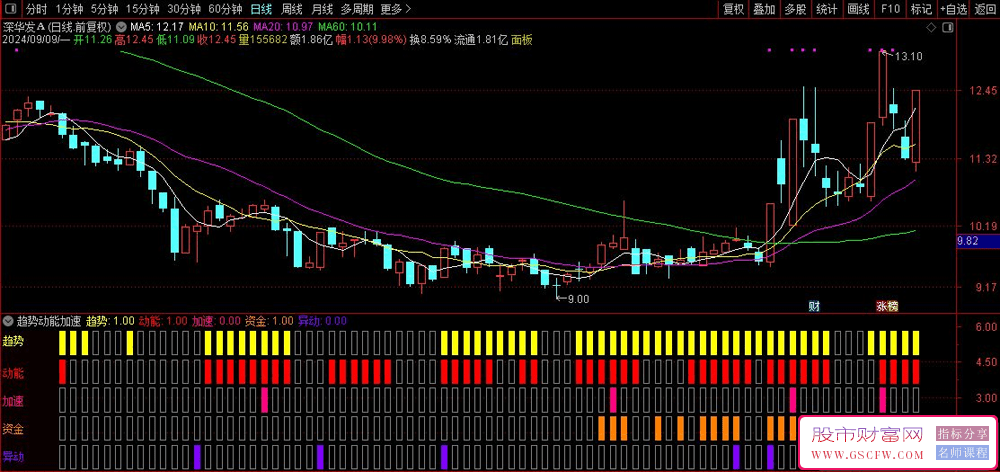
Task: Switch to 周线 weekly chart
Action: (291, 9)
